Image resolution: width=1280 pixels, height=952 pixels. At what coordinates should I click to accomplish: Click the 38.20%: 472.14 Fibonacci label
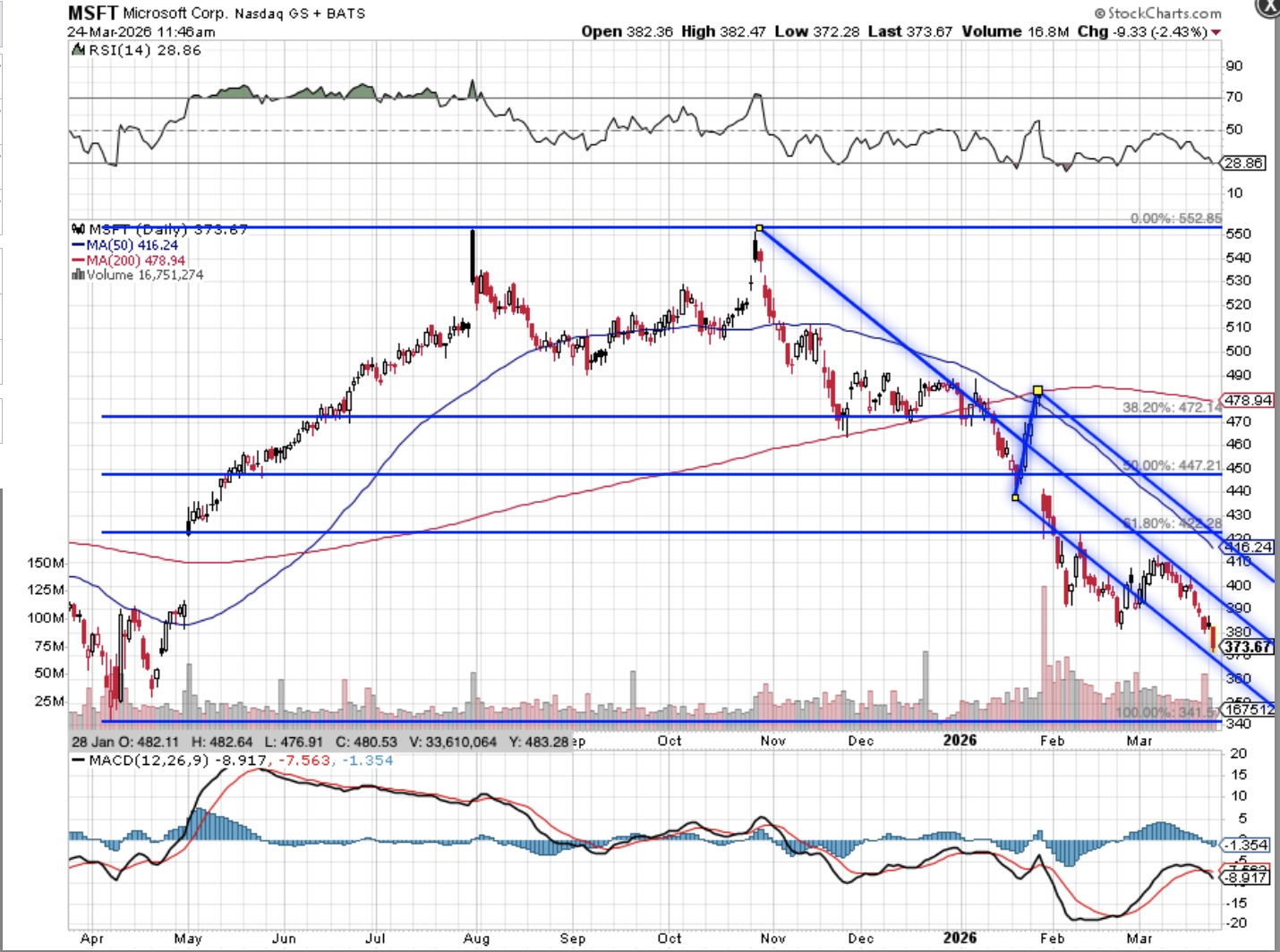1172,407
